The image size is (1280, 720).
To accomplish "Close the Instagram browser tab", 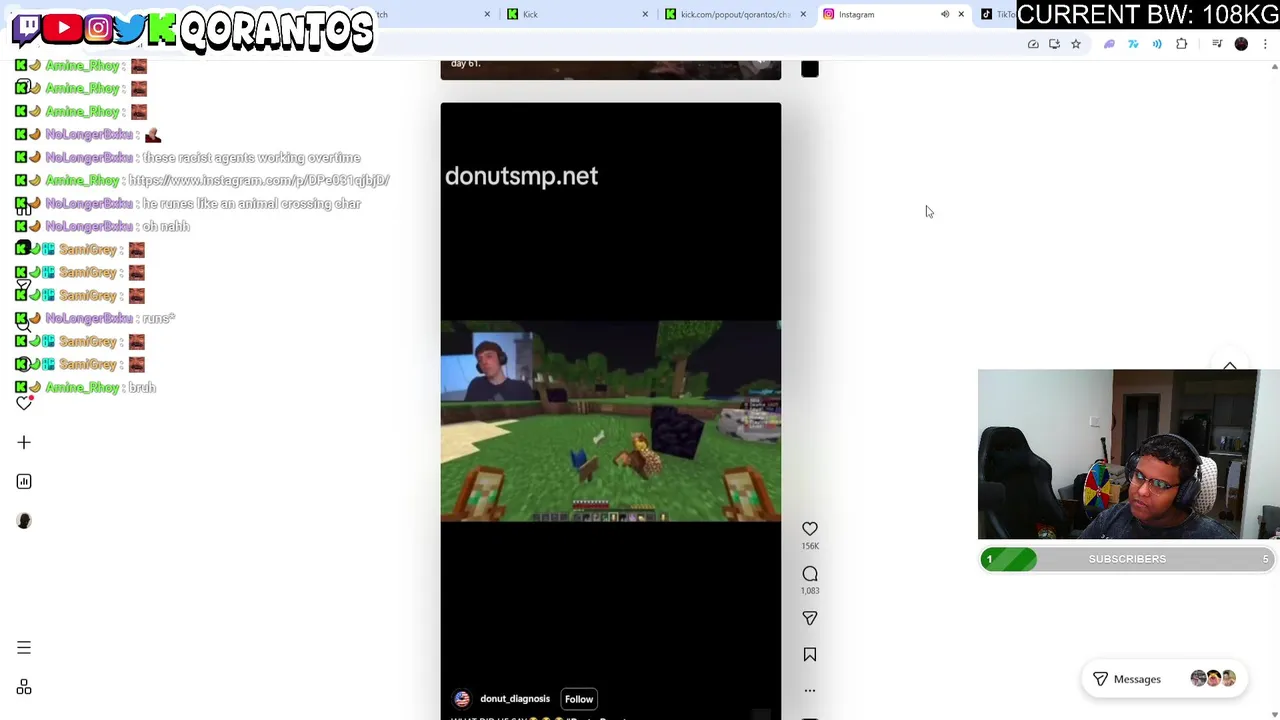I will pyautogui.click(x=961, y=14).
